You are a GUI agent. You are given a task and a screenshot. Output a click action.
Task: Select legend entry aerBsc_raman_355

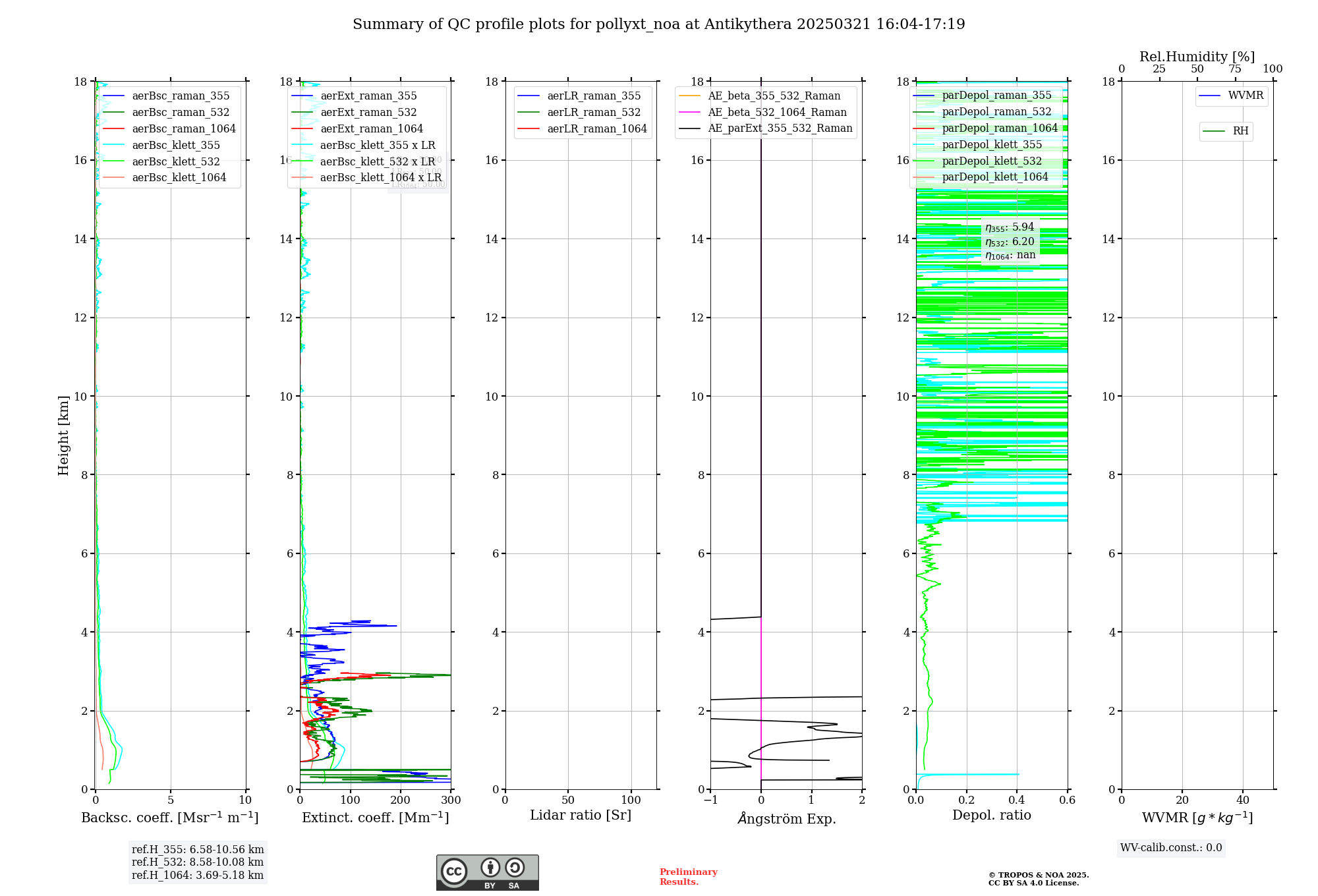pyautogui.click(x=166, y=96)
